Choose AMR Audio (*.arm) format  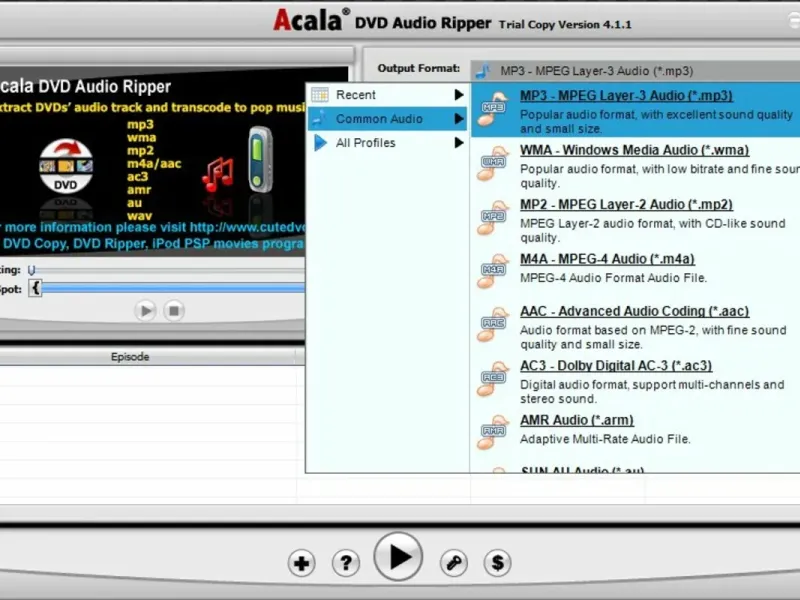(577, 420)
